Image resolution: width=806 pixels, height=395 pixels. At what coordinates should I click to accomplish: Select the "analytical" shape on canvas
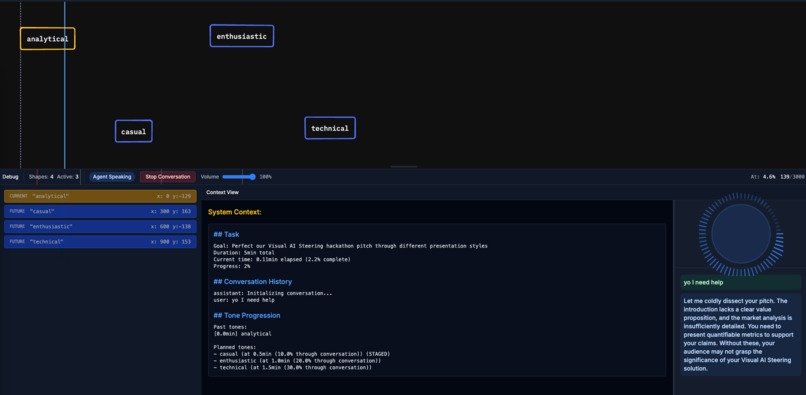[48, 39]
